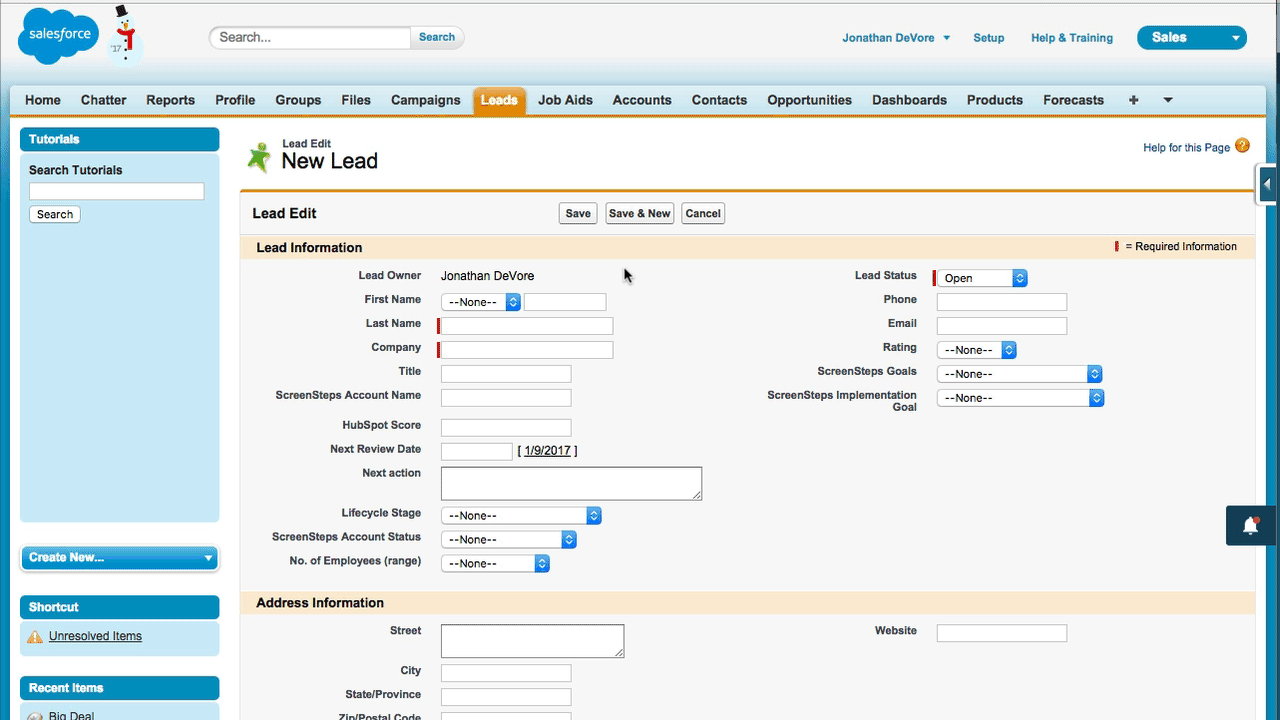Switch to the Chatter tab

click(104, 100)
